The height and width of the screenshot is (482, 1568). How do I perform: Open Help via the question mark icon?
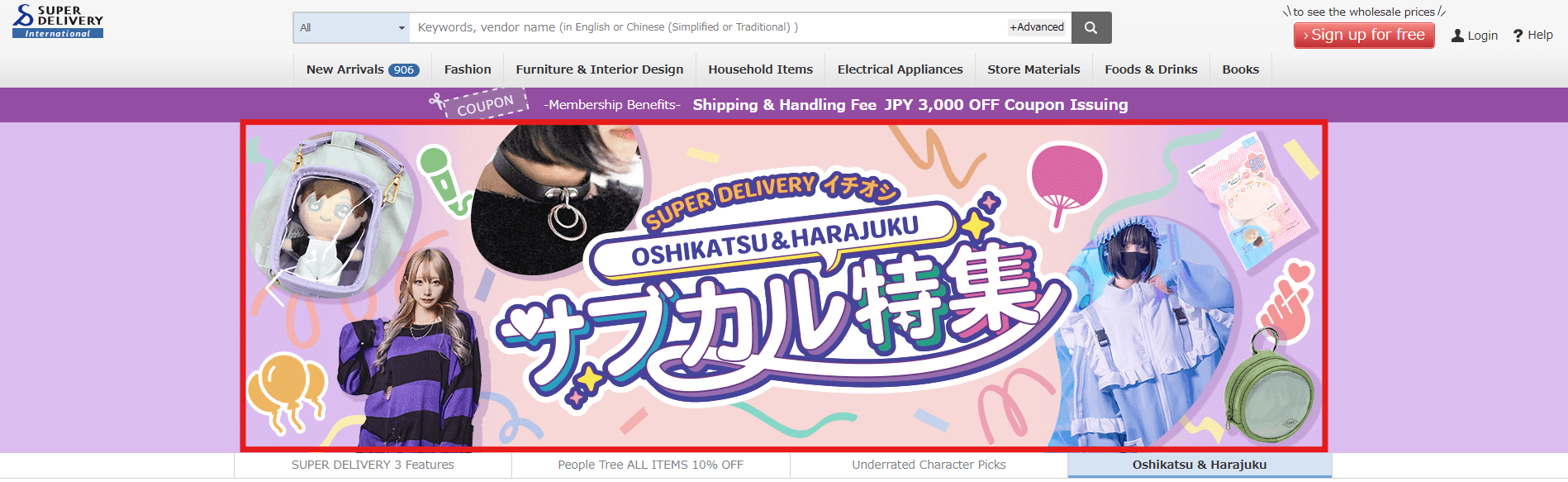coord(1518,36)
